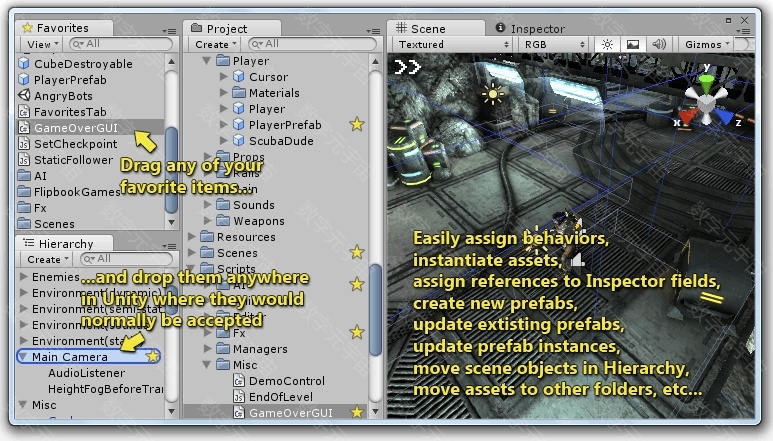Collapse the Misc folder in Project
This screenshot has height=441, width=773.
[207, 365]
